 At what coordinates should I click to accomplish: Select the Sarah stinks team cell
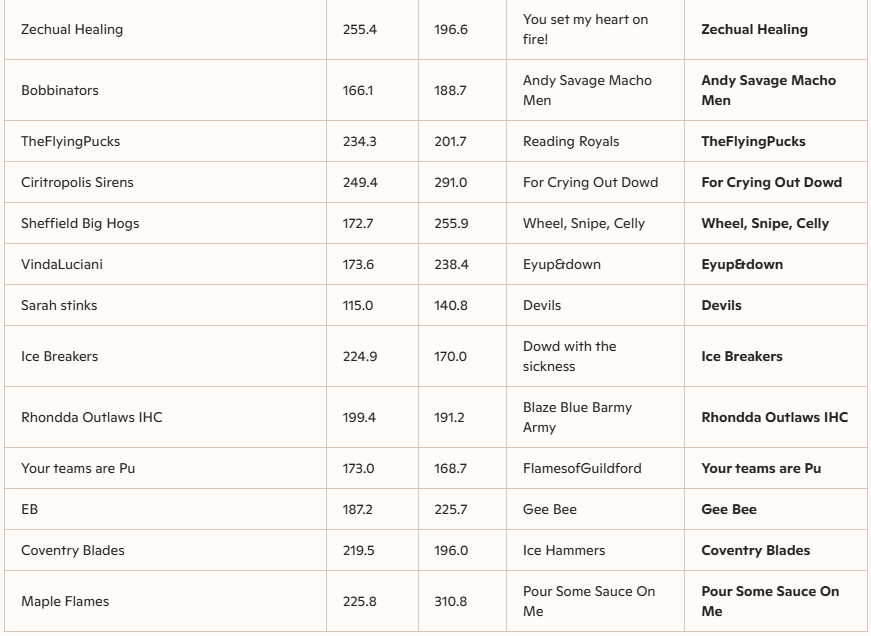[59, 305]
